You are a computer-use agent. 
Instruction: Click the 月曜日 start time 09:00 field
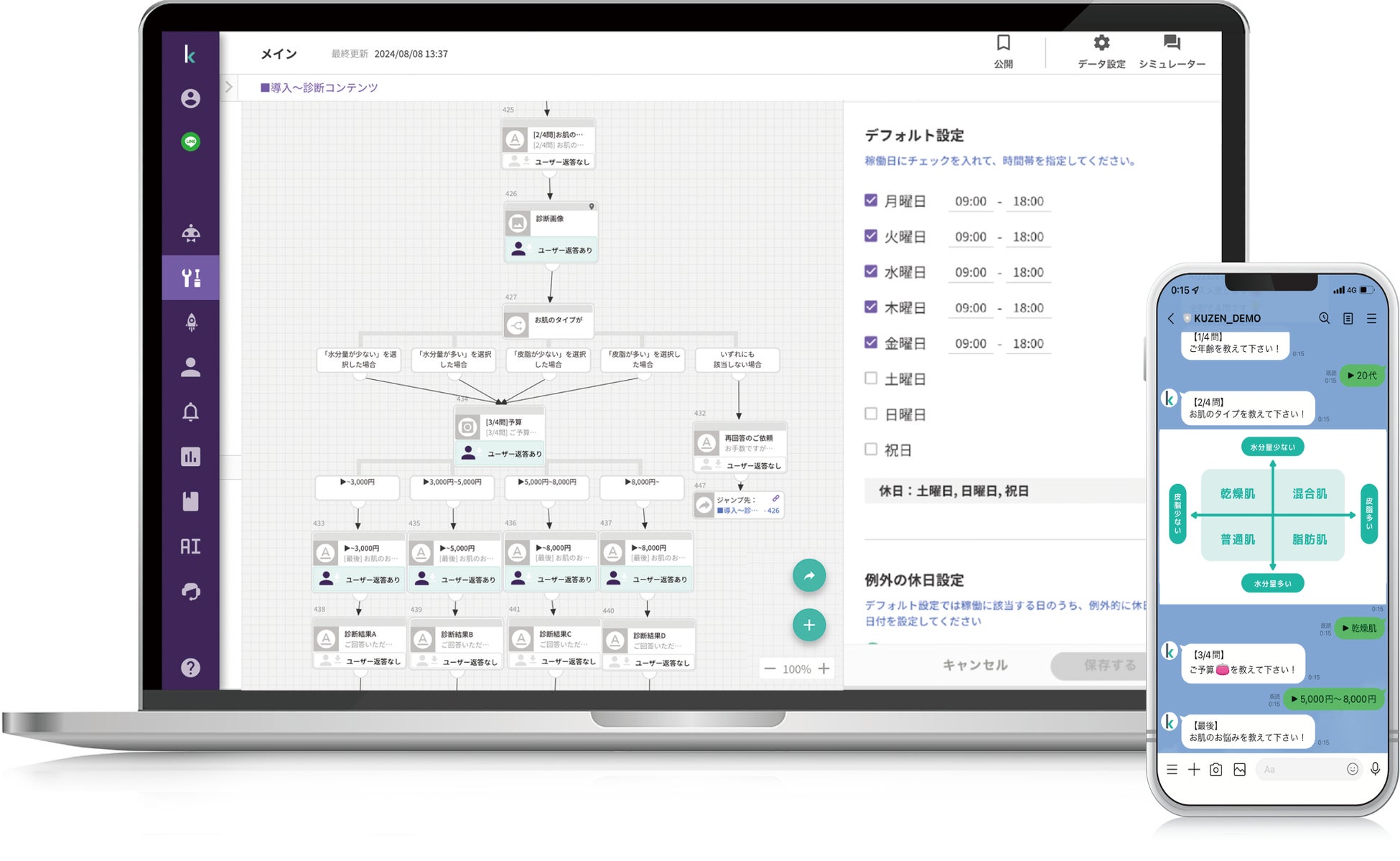(x=970, y=202)
